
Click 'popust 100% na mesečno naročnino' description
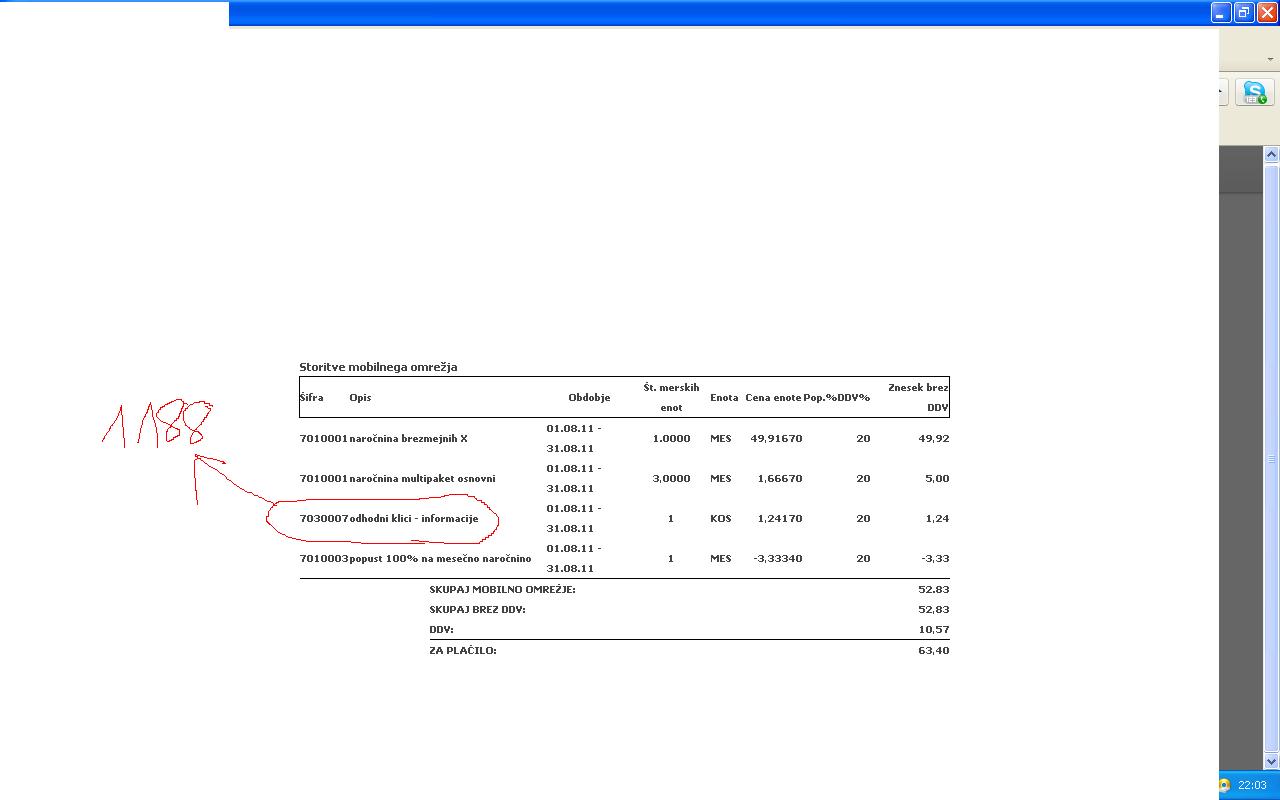click(440, 558)
